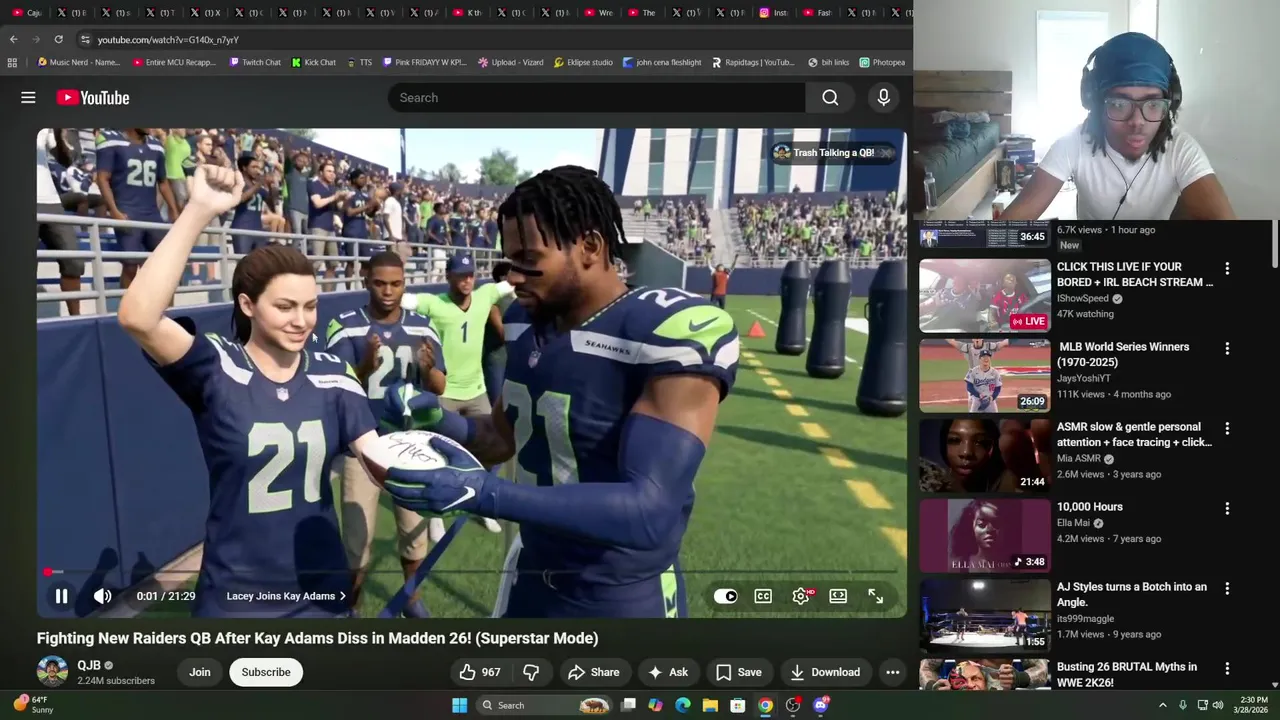Open the MLB World Series Winners thumbnail
Image resolution: width=1280 pixels, height=720 pixels.
pyautogui.click(x=985, y=375)
